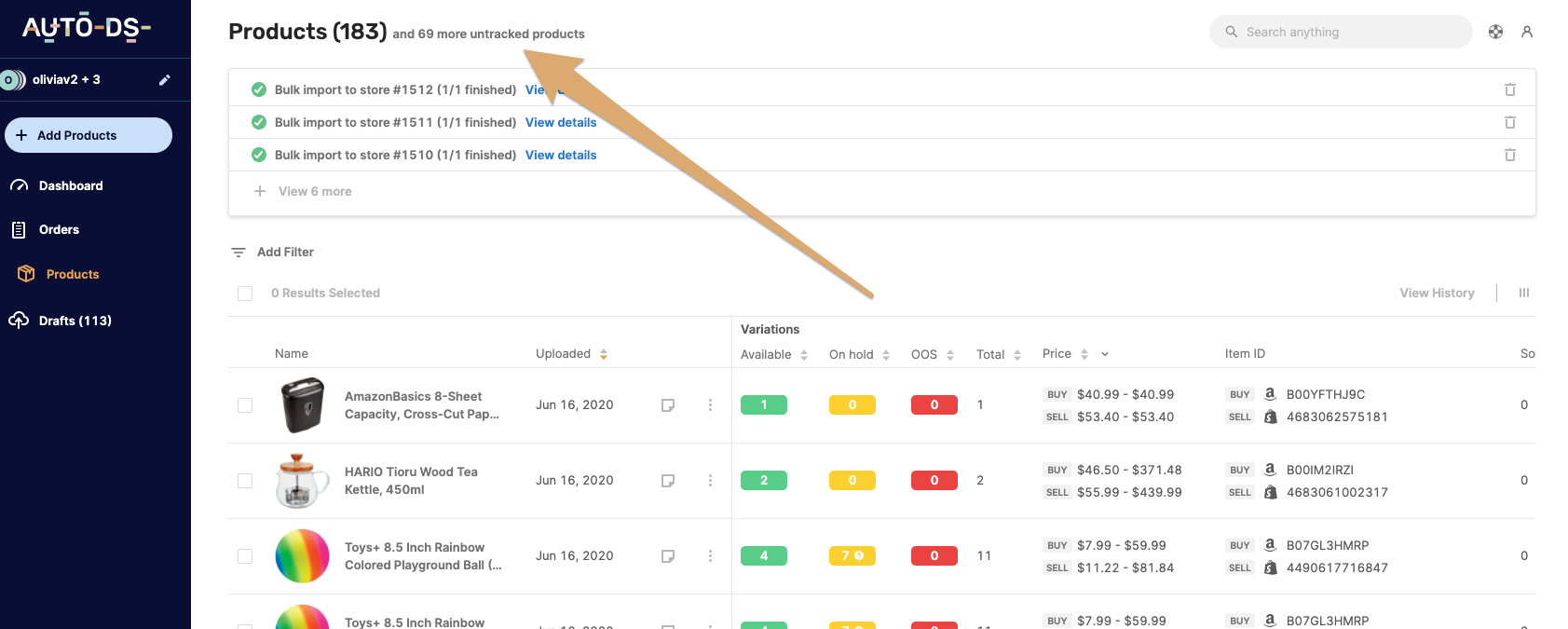1568x629 pixels.
Task: Open the column settings icon beside View History
Action: coord(1524,293)
